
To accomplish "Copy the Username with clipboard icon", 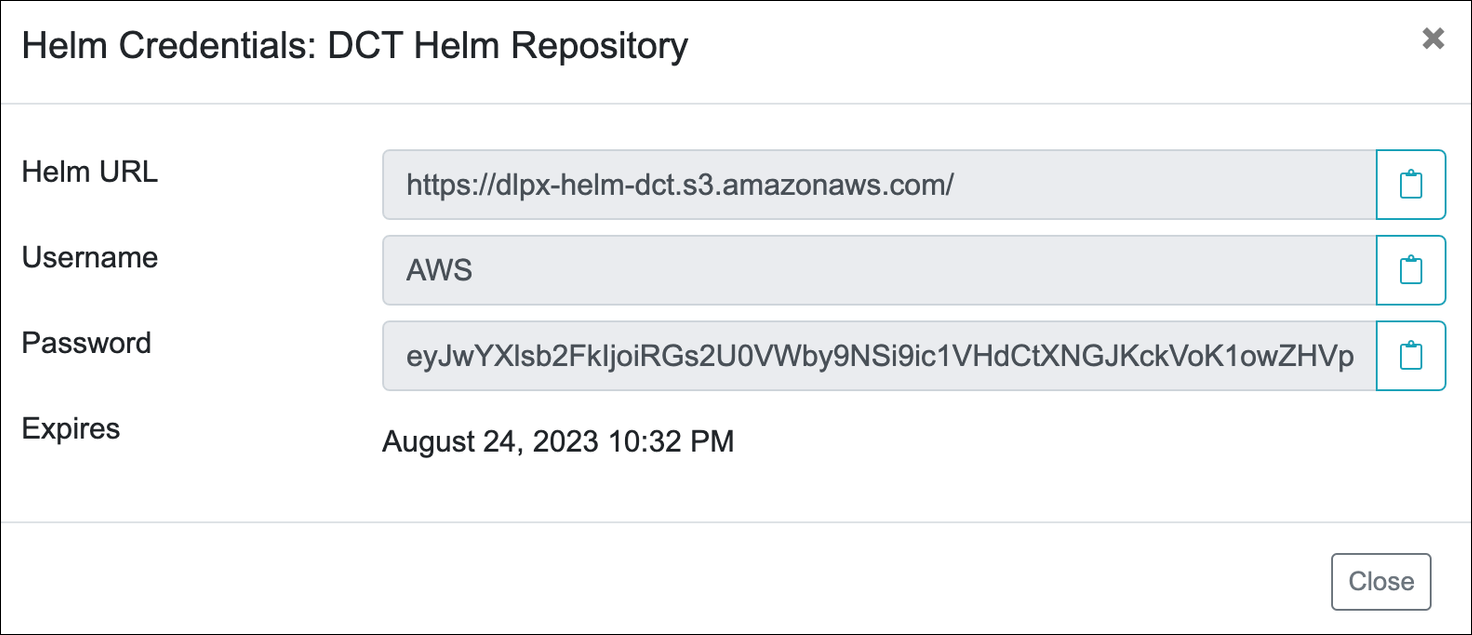I will [1410, 270].
